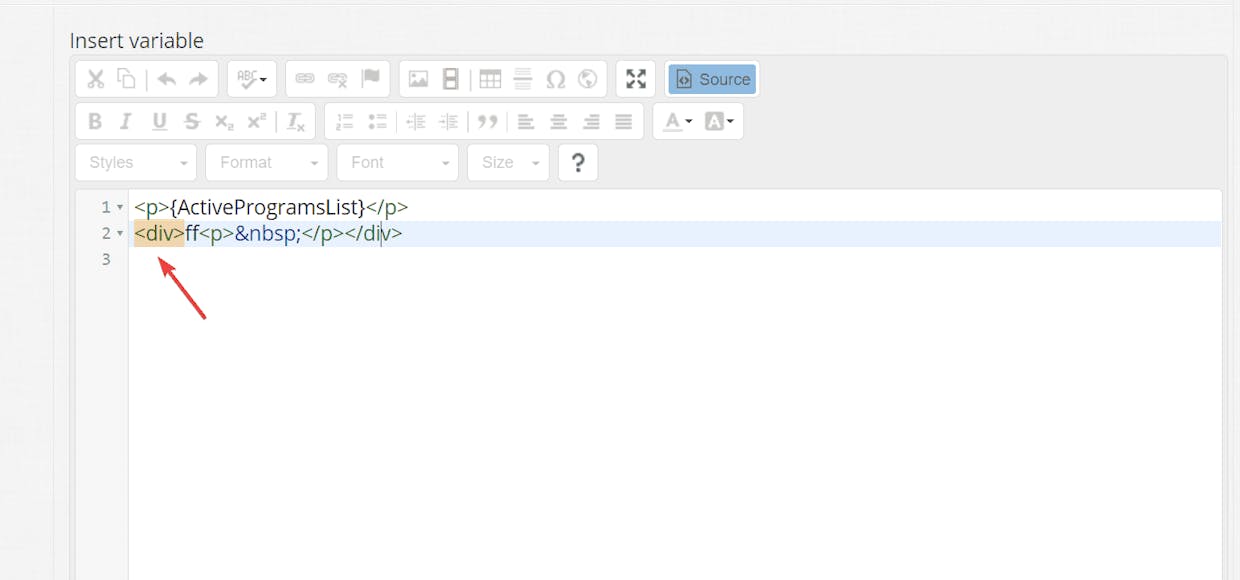Click the Block Quote icon

tap(487, 122)
